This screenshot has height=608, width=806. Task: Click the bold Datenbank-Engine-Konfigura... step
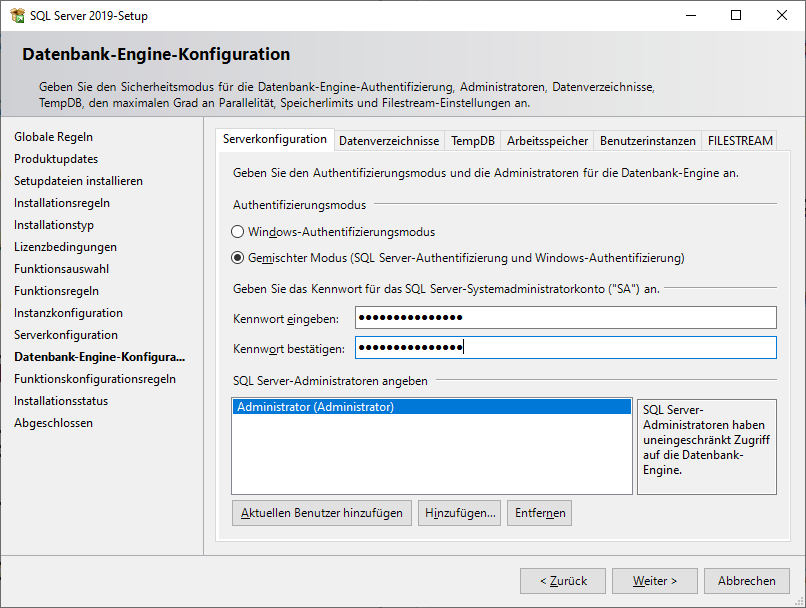coord(100,357)
